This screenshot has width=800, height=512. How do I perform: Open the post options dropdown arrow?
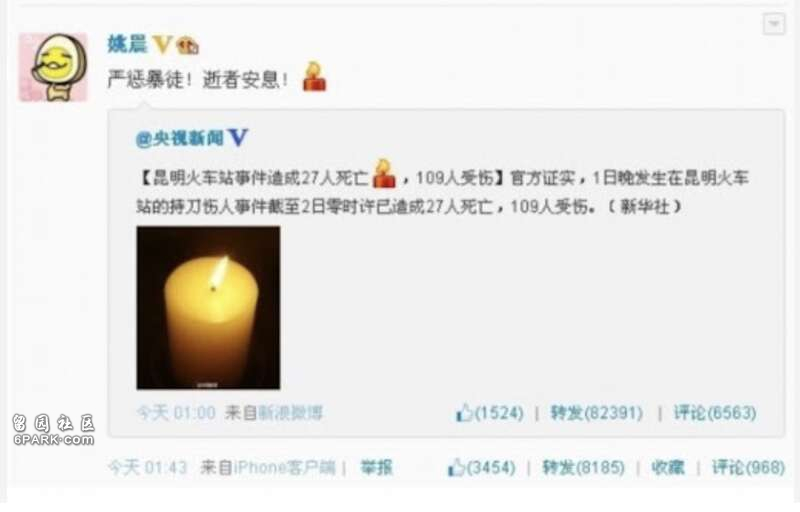[x=774, y=24]
